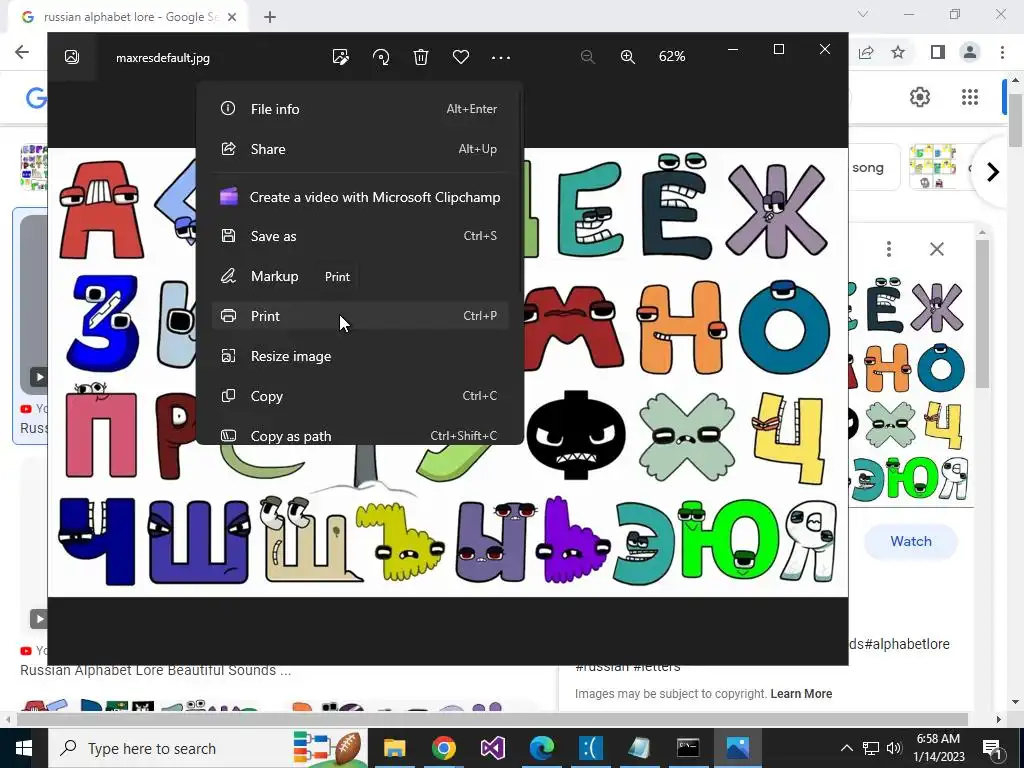Open Visual Studio from the taskbar

[x=492, y=748]
